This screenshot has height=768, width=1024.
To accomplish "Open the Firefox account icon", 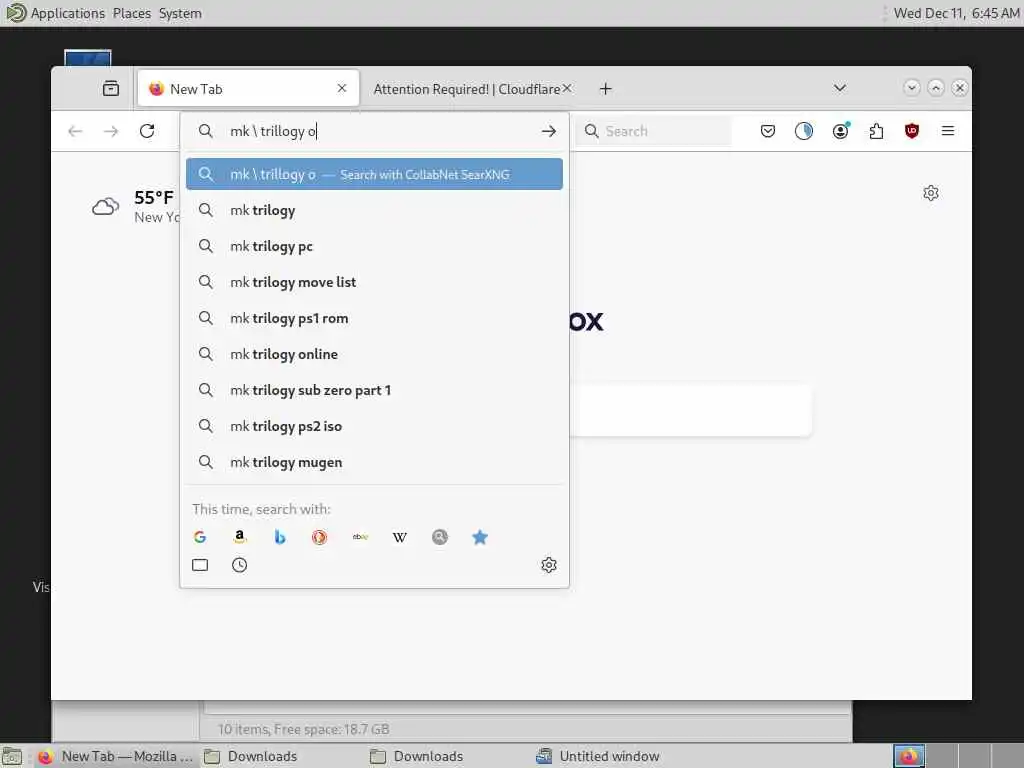I will pos(840,131).
